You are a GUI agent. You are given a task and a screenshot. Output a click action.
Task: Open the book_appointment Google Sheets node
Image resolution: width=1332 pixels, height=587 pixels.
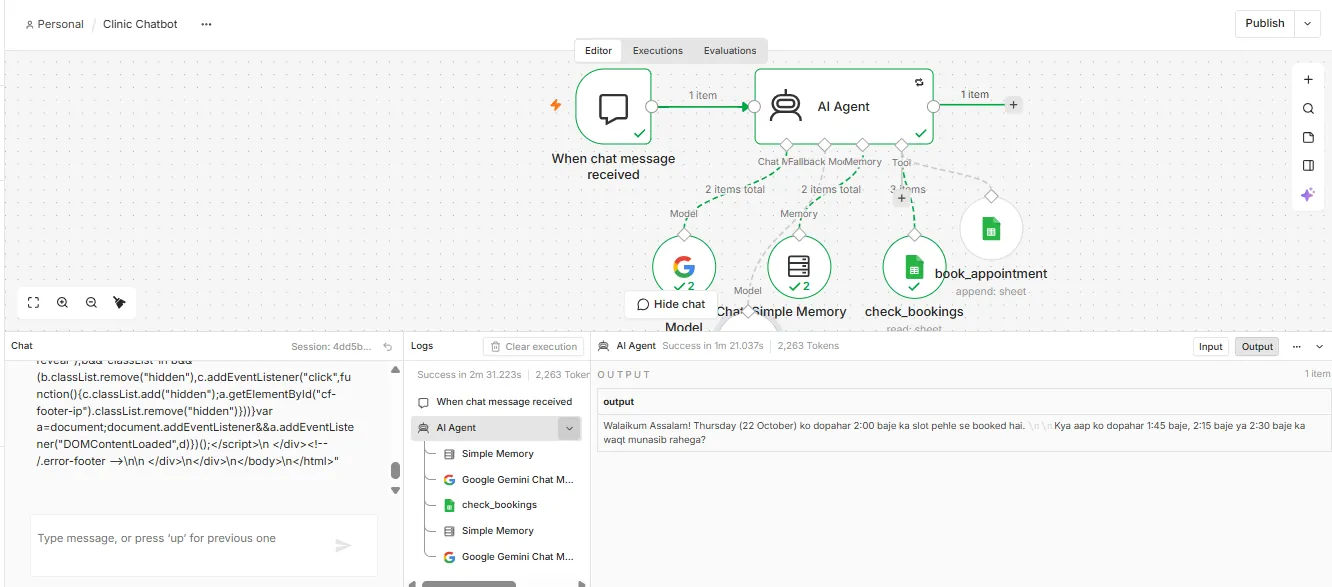click(991, 229)
